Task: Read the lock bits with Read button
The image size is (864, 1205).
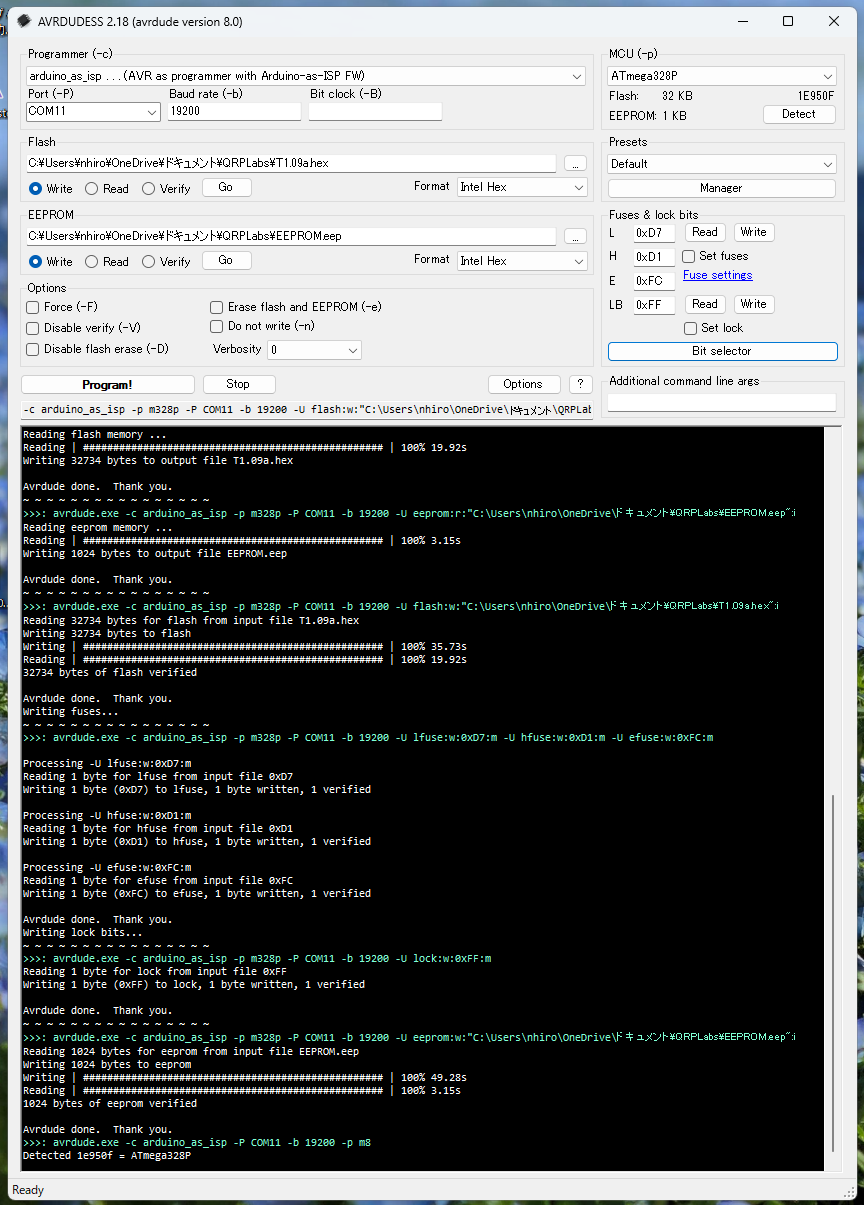Action: (x=705, y=304)
